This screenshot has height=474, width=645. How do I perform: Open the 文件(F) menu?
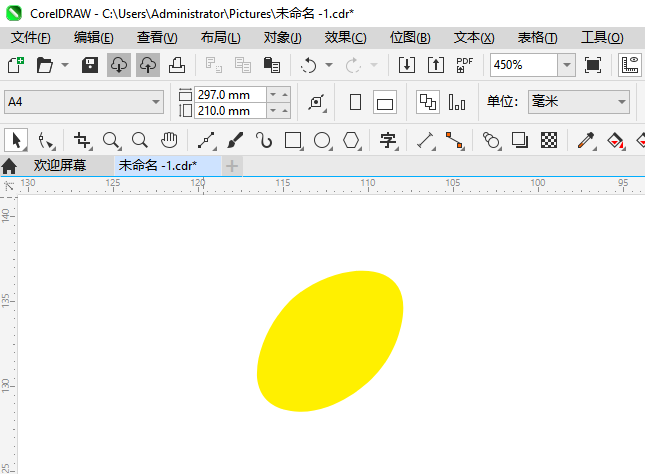(x=31, y=37)
